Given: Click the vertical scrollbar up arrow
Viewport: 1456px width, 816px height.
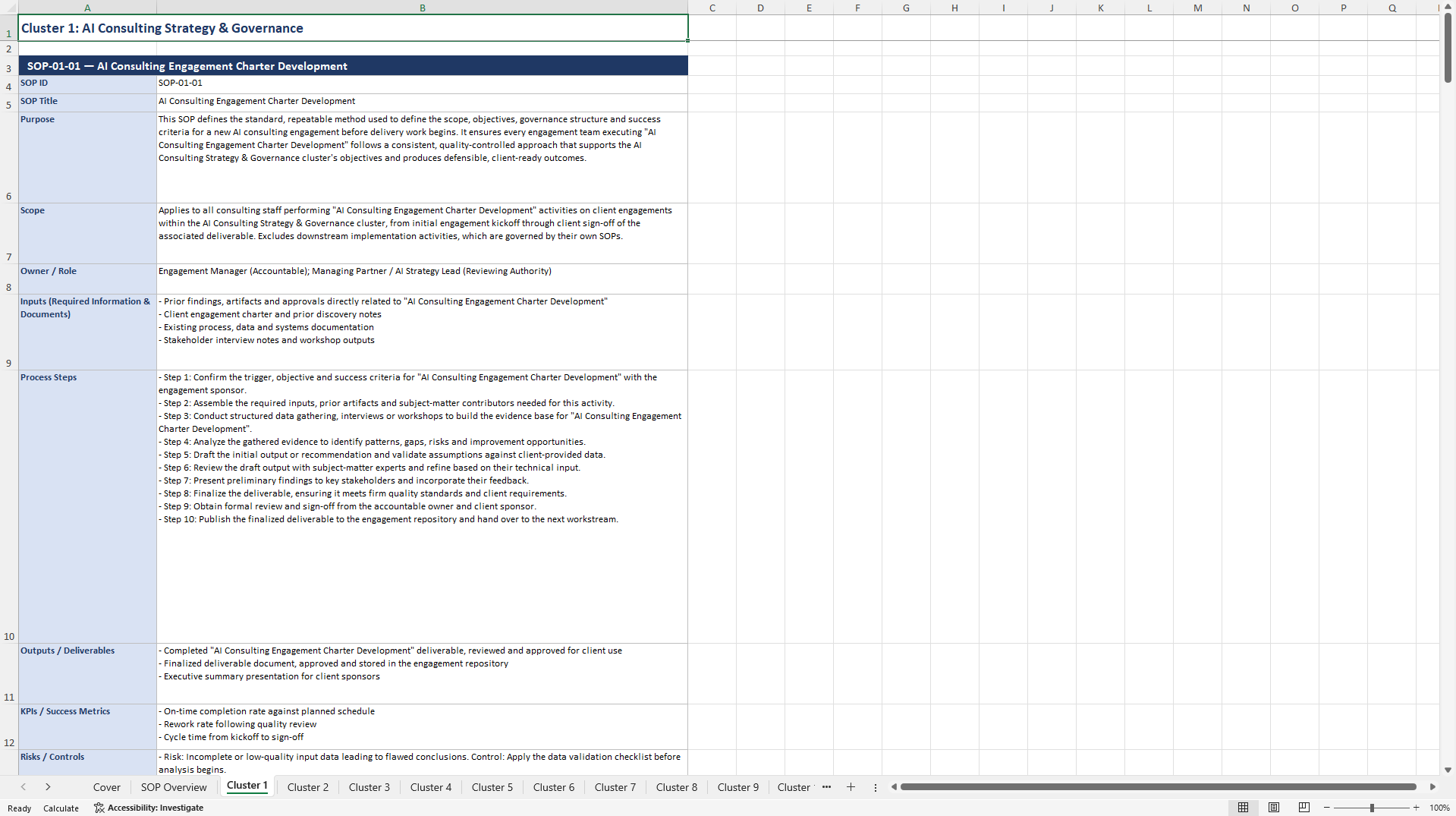Looking at the screenshot, I should click(1448, 7).
